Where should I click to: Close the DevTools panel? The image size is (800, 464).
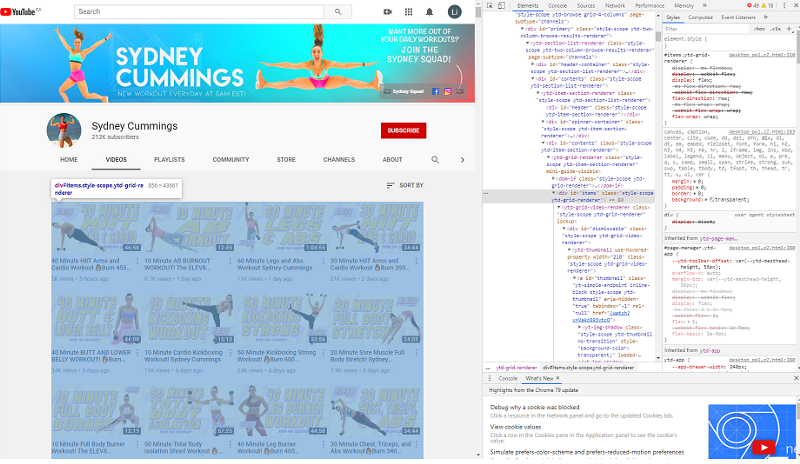click(795, 6)
